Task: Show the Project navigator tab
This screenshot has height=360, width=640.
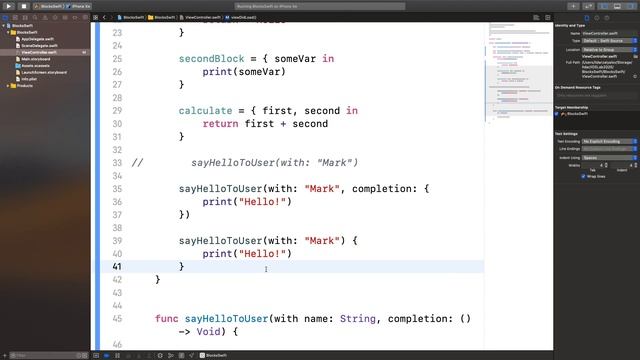Action: (5, 18)
